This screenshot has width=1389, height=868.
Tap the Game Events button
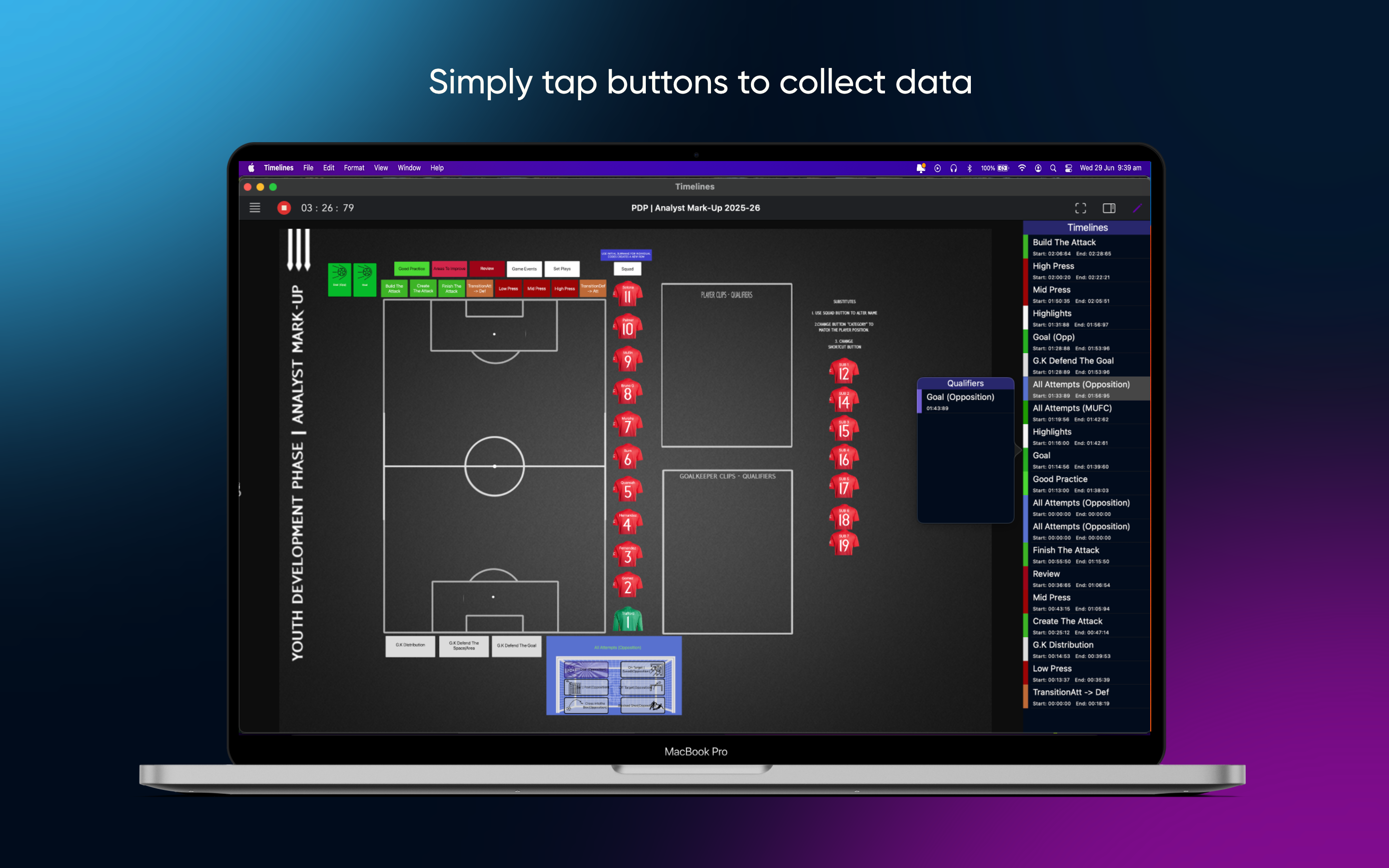pyautogui.click(x=524, y=269)
